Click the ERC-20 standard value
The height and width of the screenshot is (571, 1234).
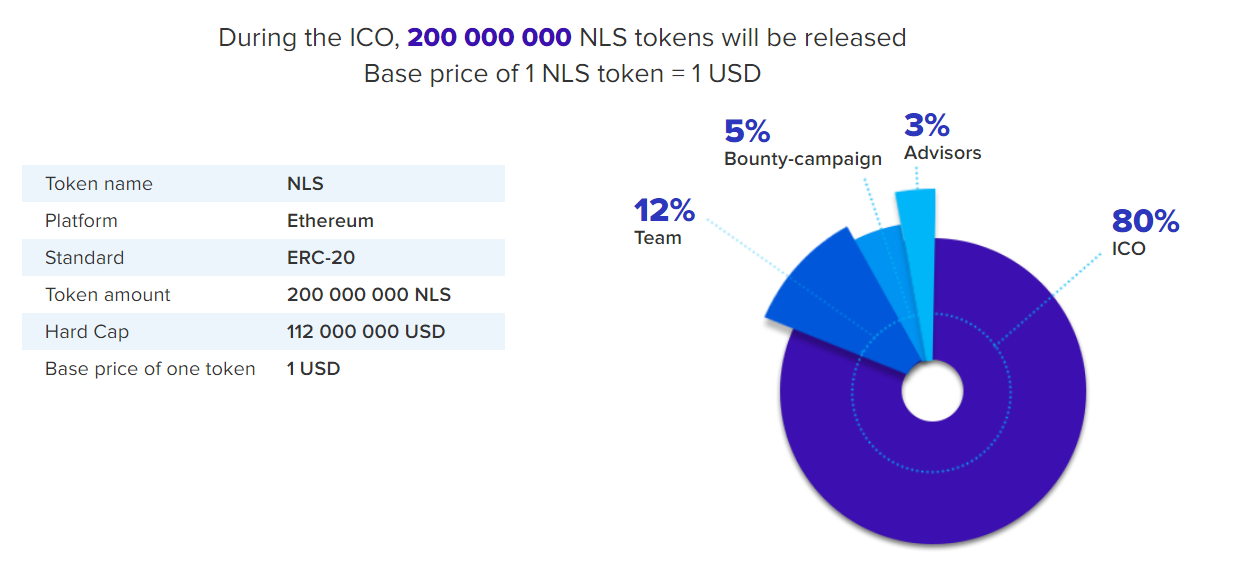(320, 258)
